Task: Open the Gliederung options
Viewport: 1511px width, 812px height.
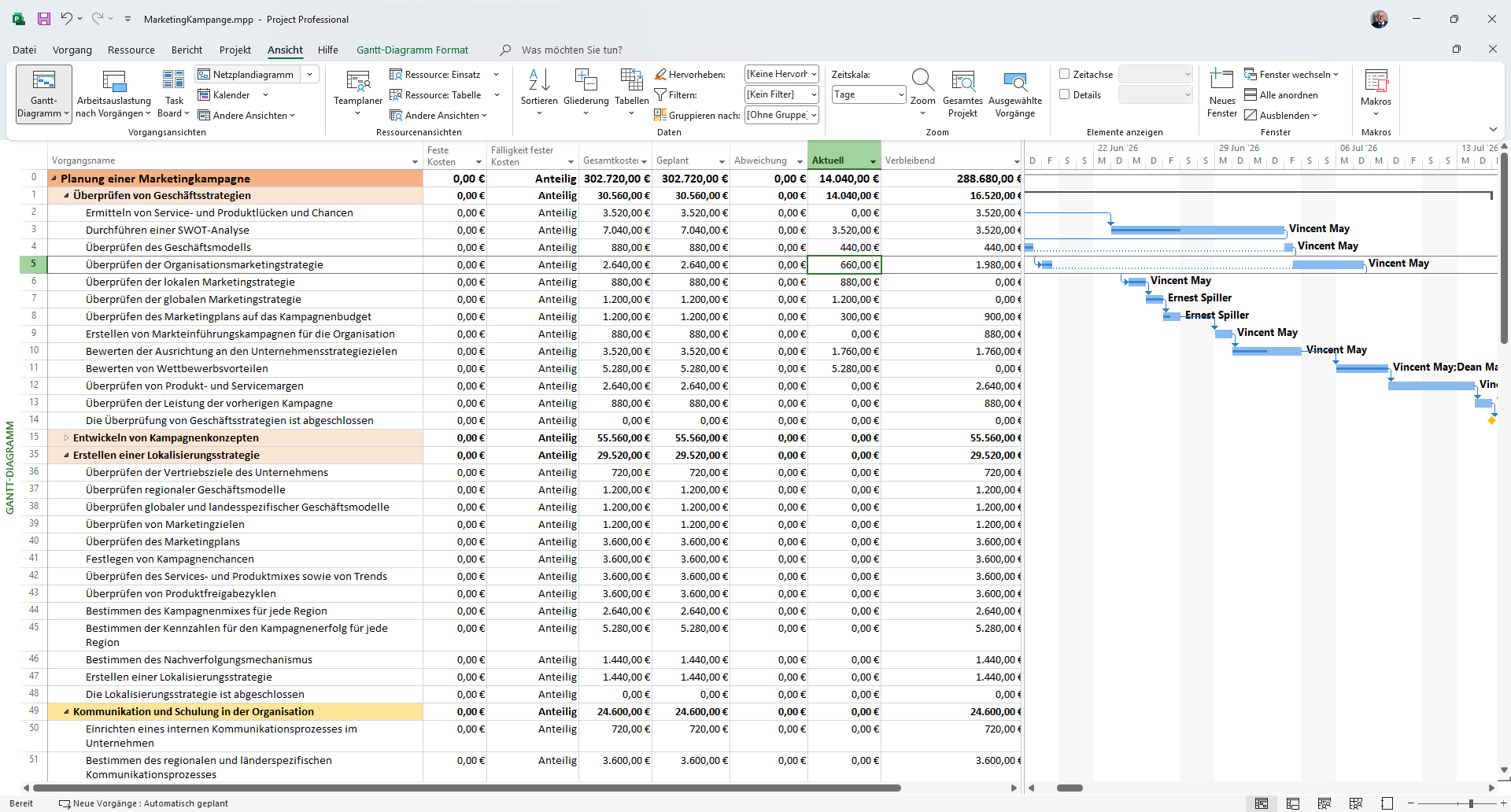Action: [x=586, y=94]
